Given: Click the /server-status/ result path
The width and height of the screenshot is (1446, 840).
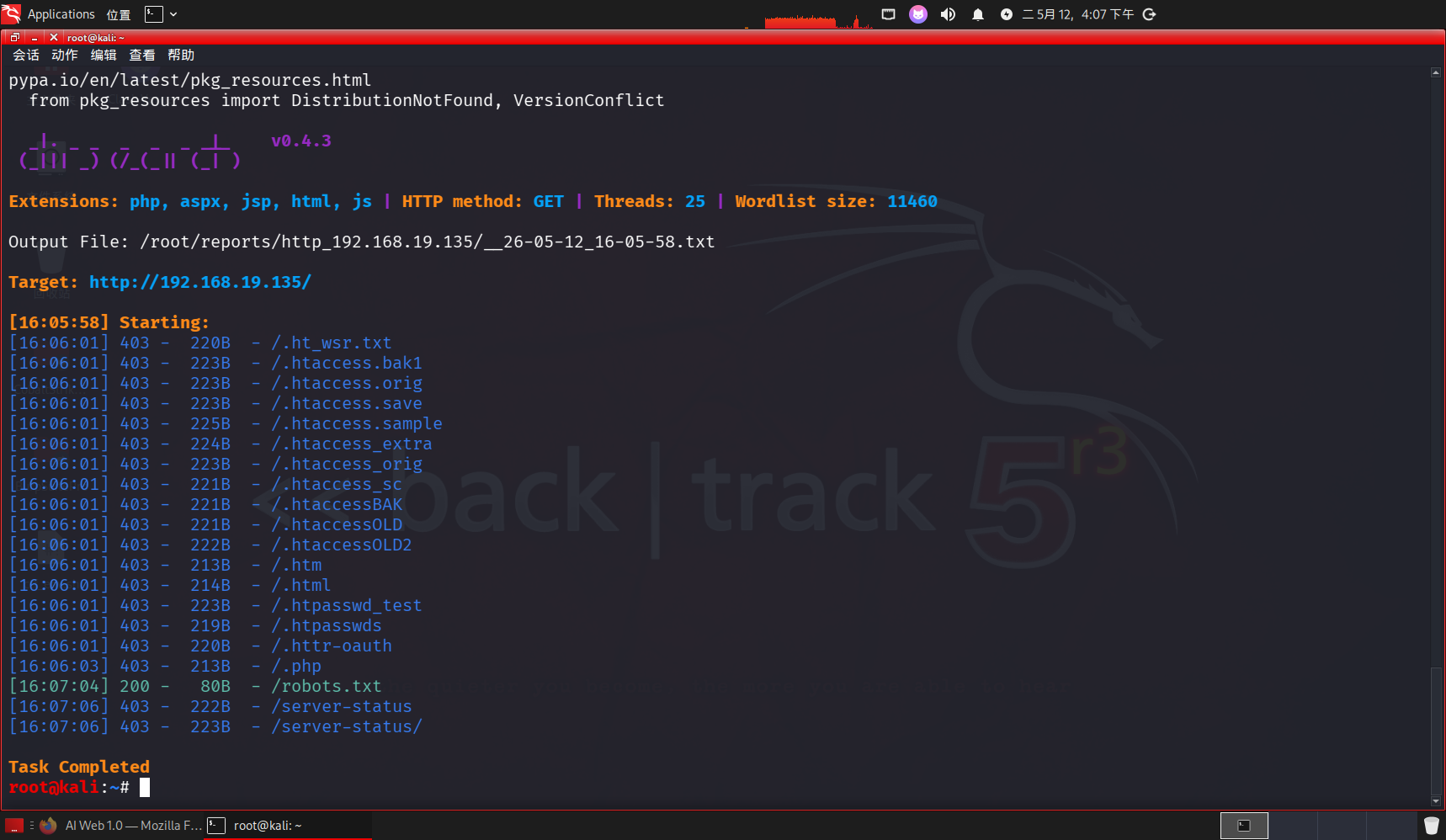Looking at the screenshot, I should click(x=347, y=726).
